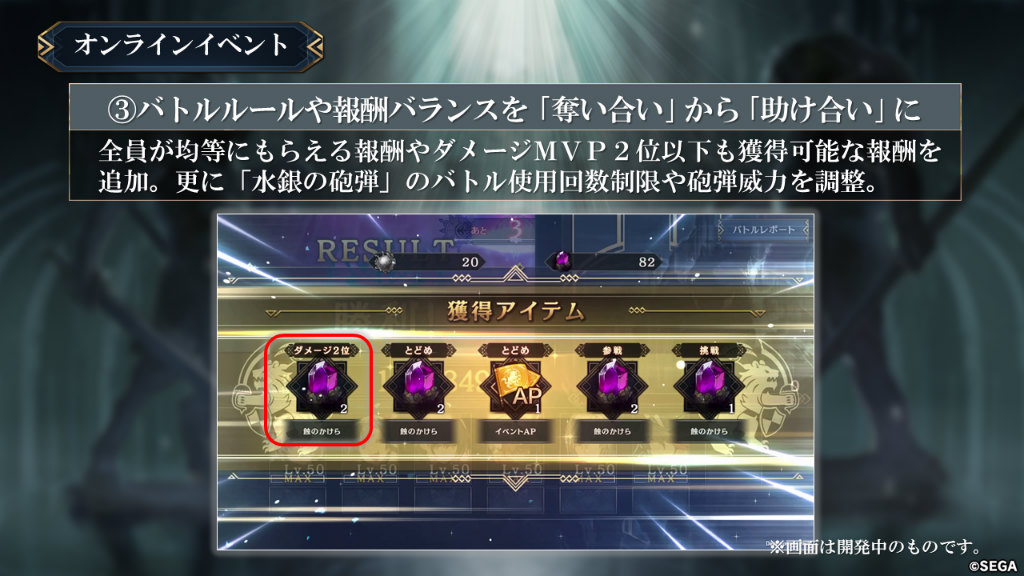The width and height of the screenshot is (1024, 576).
Task: Click the ダメージ2位 purple crystal reward icon
Action: 321,386
